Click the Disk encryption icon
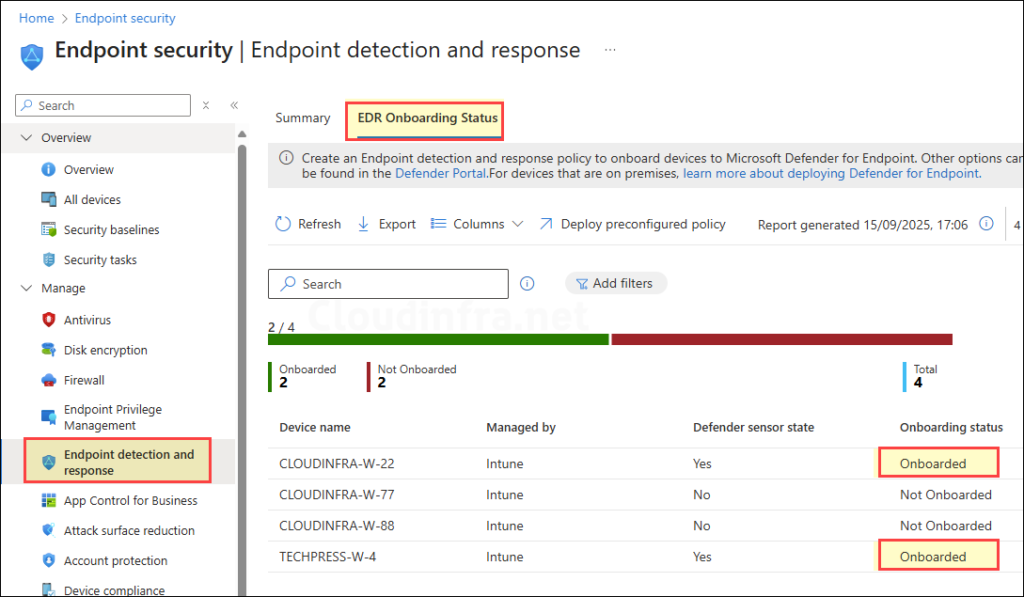This screenshot has width=1024, height=597. [x=48, y=349]
